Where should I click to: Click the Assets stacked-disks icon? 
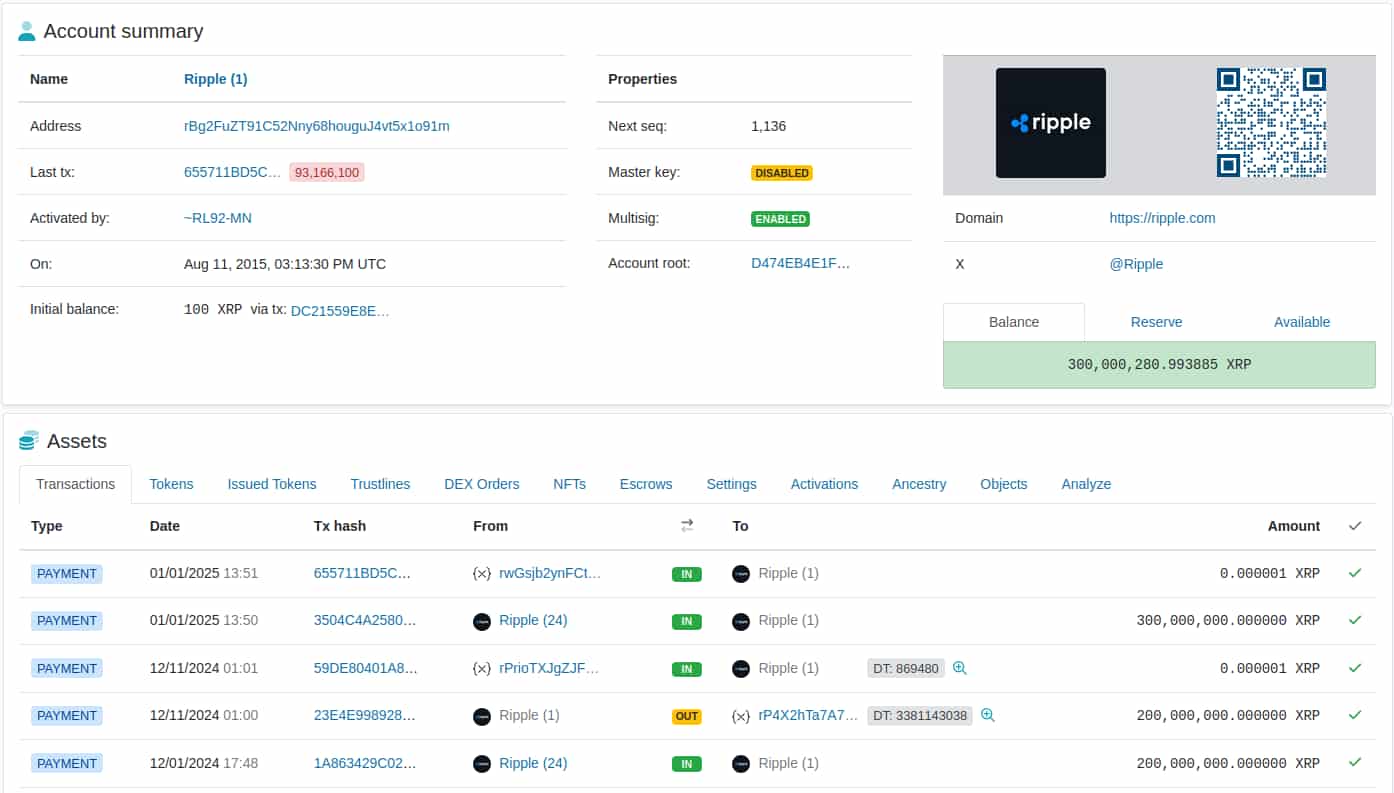[27, 441]
